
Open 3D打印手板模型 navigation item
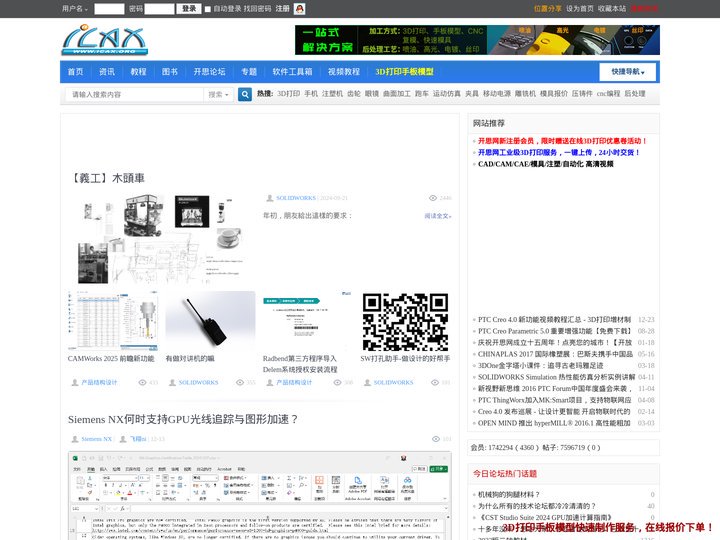(x=404, y=72)
